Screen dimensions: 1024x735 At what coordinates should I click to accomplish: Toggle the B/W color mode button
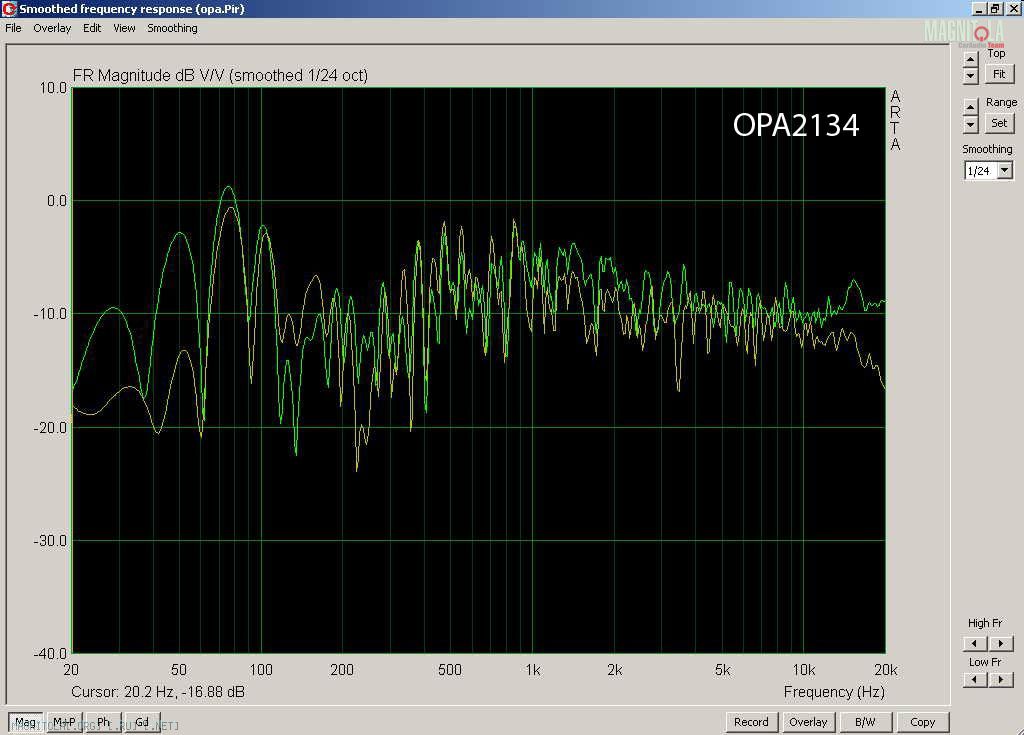865,722
